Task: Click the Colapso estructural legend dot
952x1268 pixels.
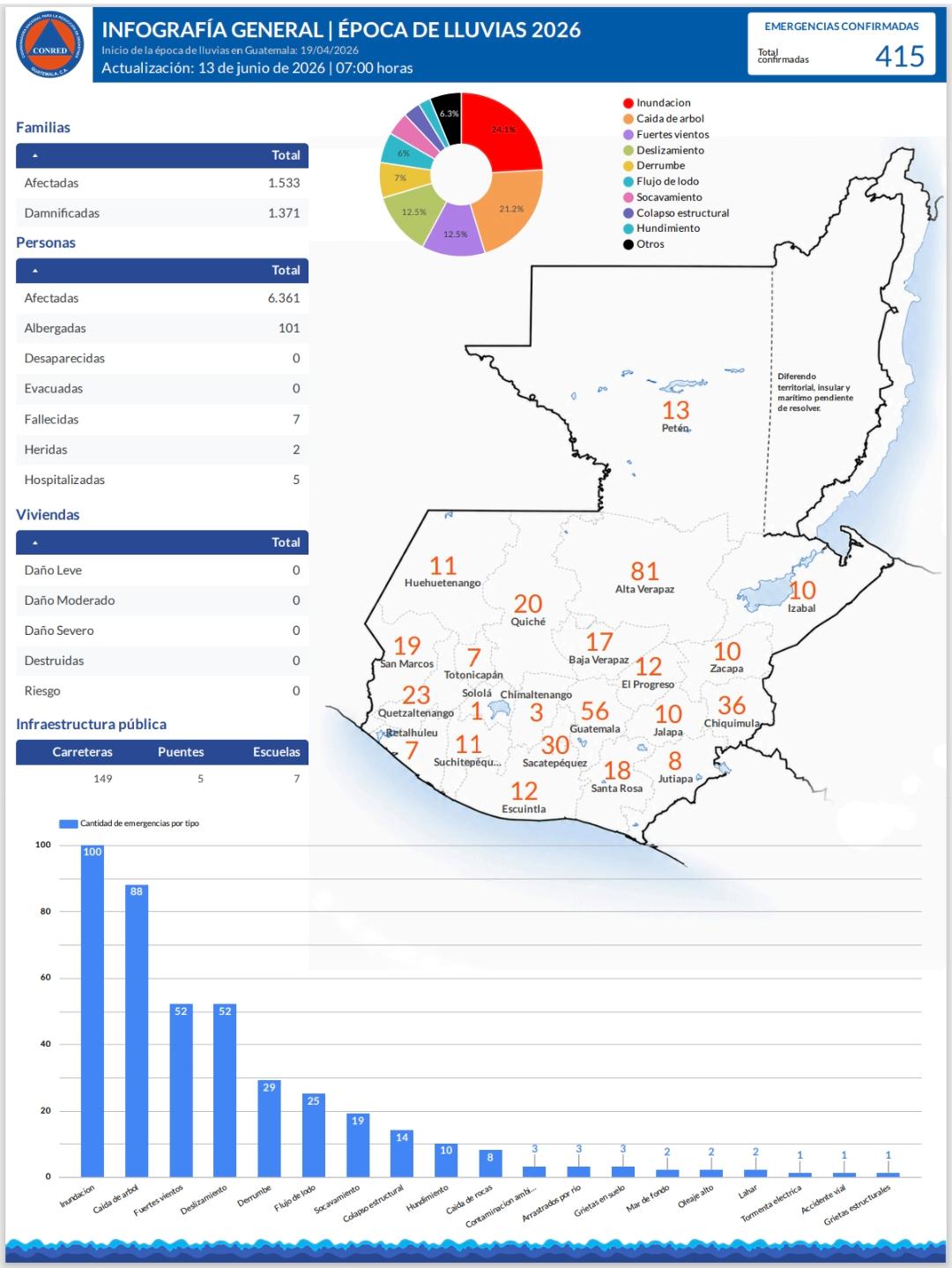Action: coord(628,213)
